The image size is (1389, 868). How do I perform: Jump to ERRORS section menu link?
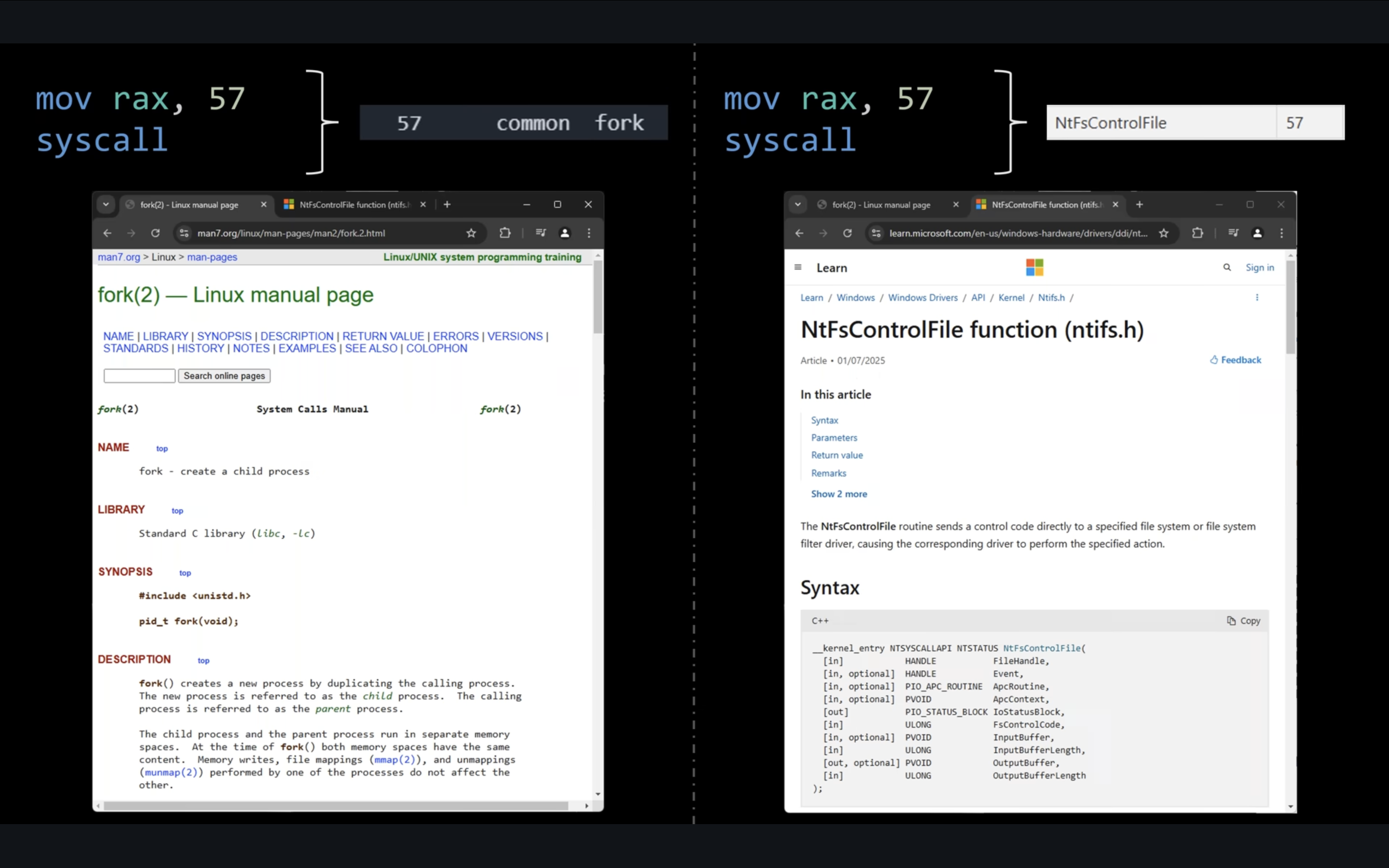coord(456,337)
